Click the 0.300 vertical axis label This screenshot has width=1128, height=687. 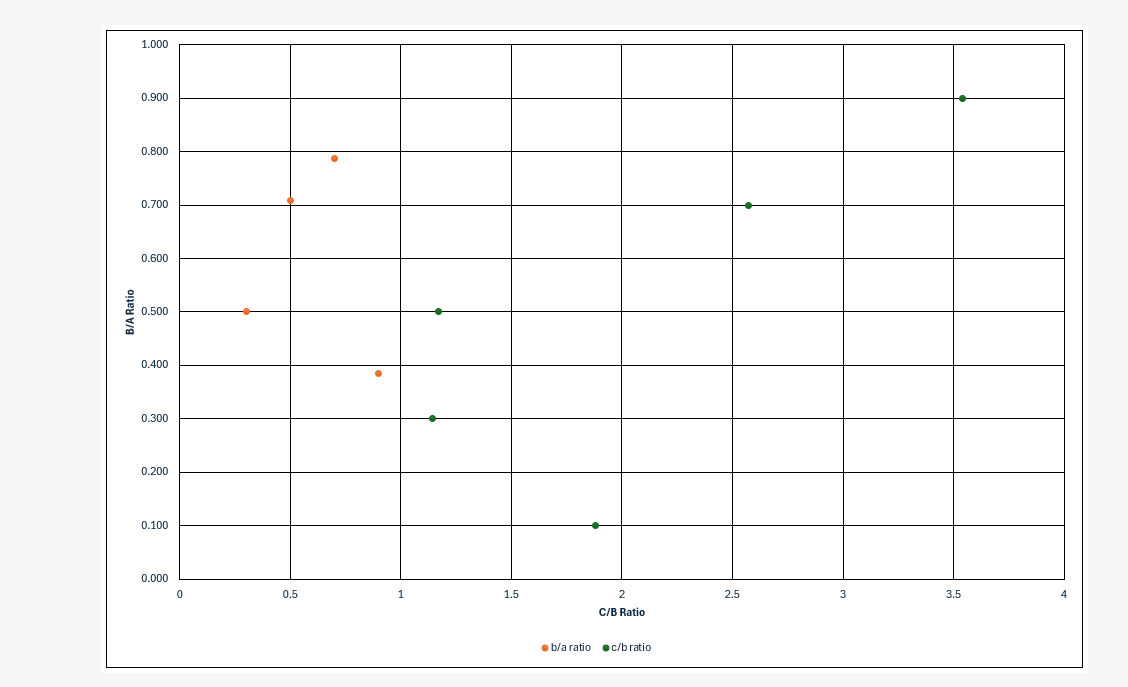pyautogui.click(x=155, y=419)
